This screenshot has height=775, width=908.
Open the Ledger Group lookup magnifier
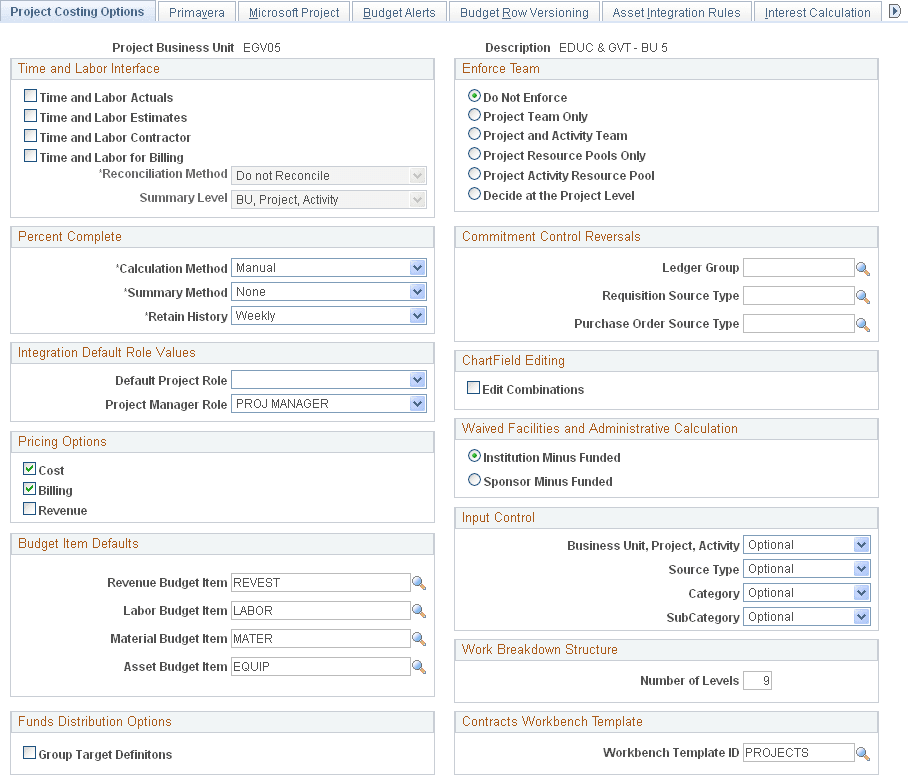pos(863,268)
